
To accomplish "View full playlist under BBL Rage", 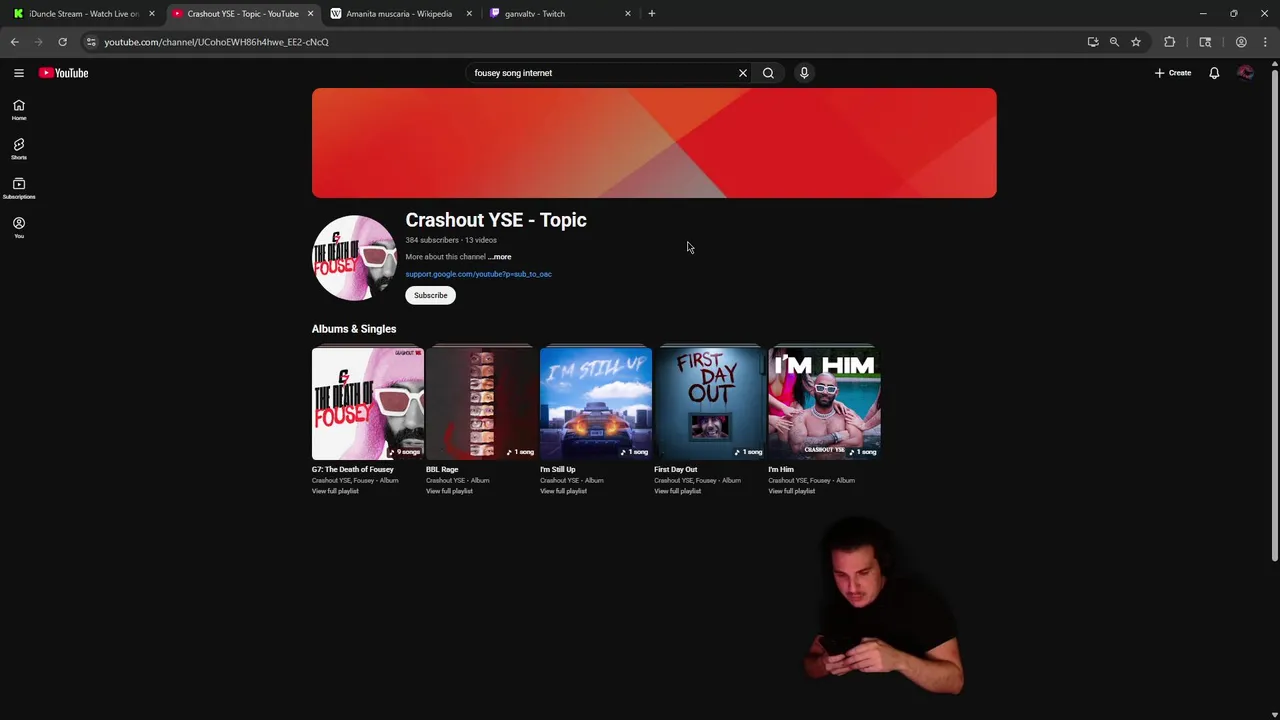I will tap(449, 491).
